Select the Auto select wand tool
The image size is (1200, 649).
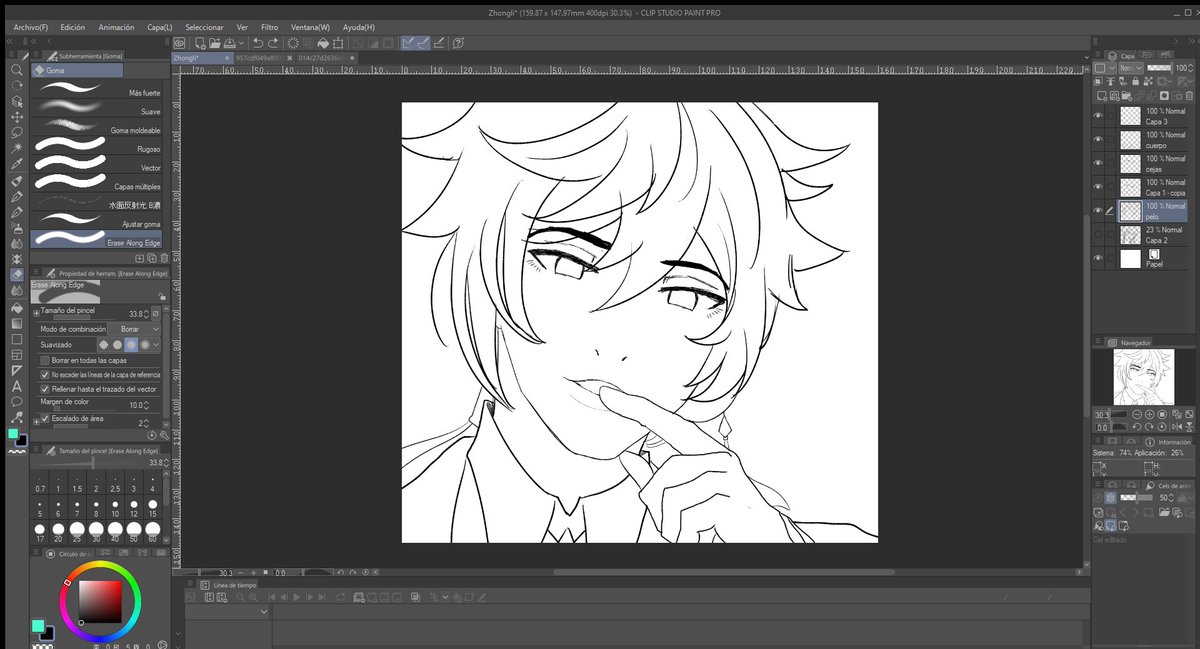pos(17,147)
